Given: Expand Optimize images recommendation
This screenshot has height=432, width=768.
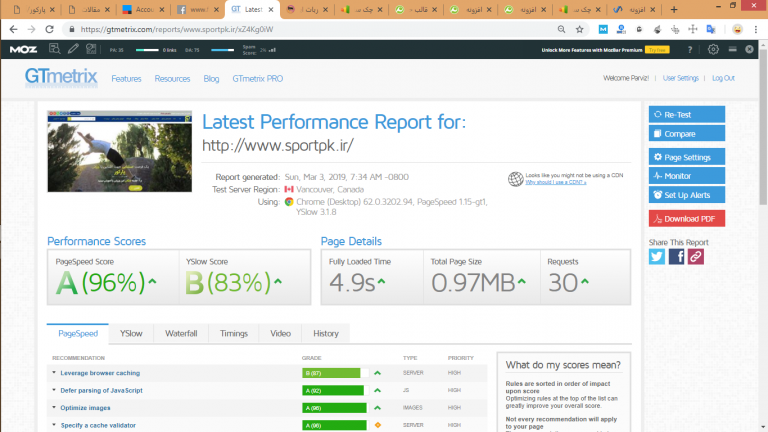Looking at the screenshot, I should tap(85, 408).
